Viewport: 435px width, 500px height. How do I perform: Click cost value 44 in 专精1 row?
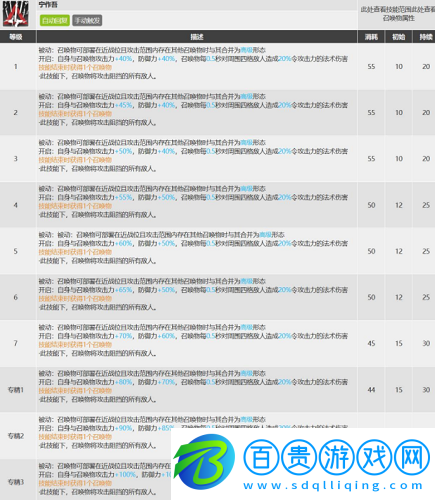(371, 389)
